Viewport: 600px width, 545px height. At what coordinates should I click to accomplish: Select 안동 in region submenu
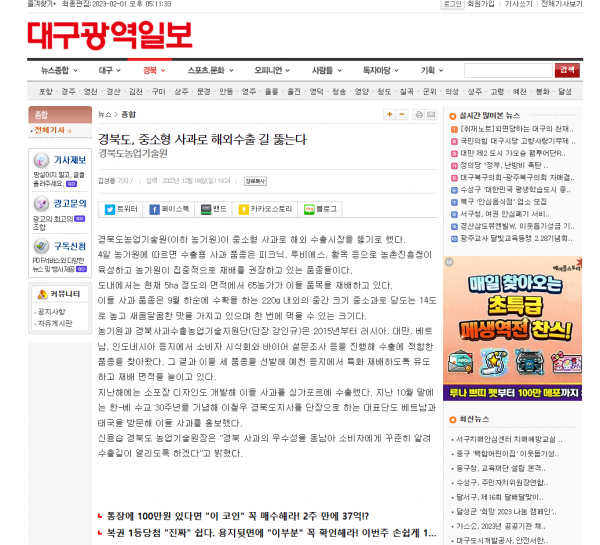coord(226,91)
